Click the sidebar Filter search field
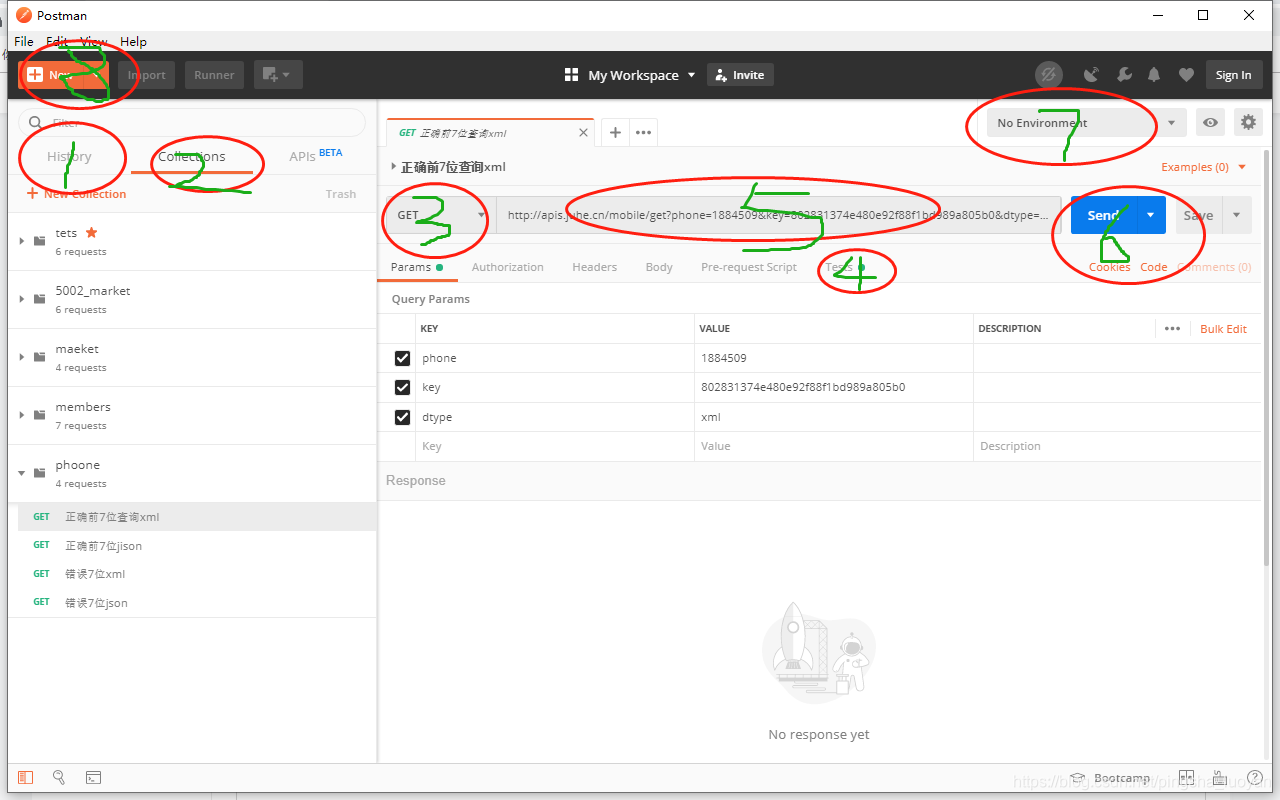The height and width of the screenshot is (800, 1280). pyautogui.click(x=192, y=123)
